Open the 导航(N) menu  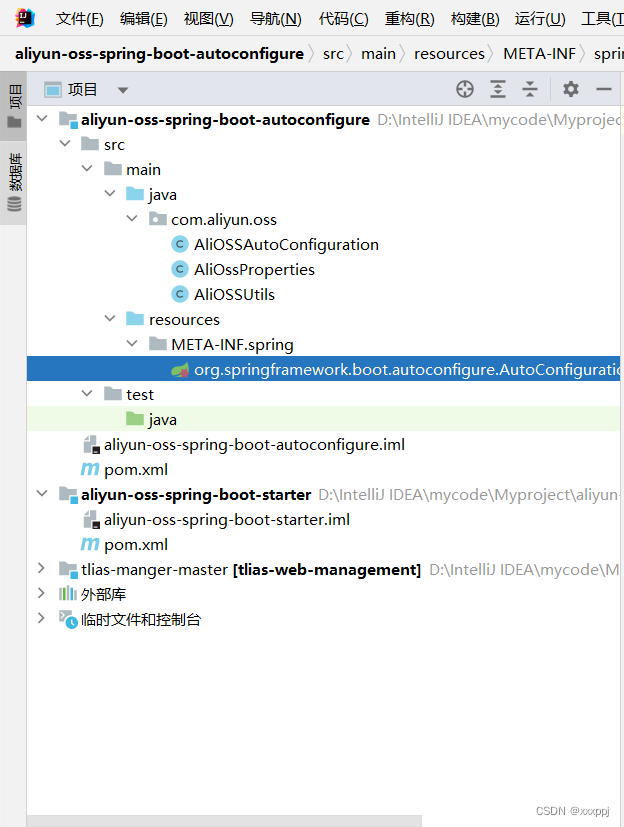click(x=276, y=20)
